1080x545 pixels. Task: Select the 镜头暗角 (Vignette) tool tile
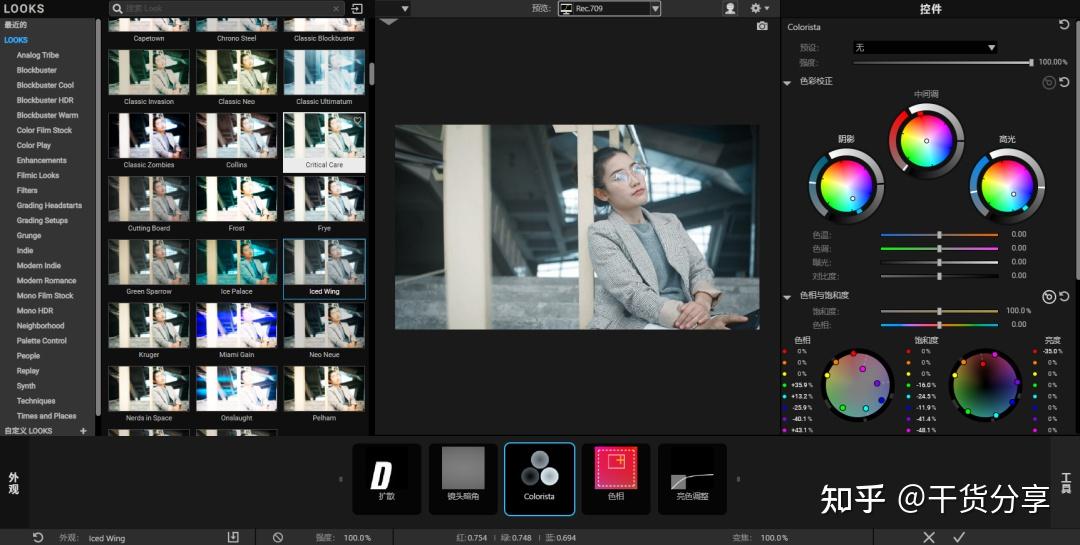point(463,478)
